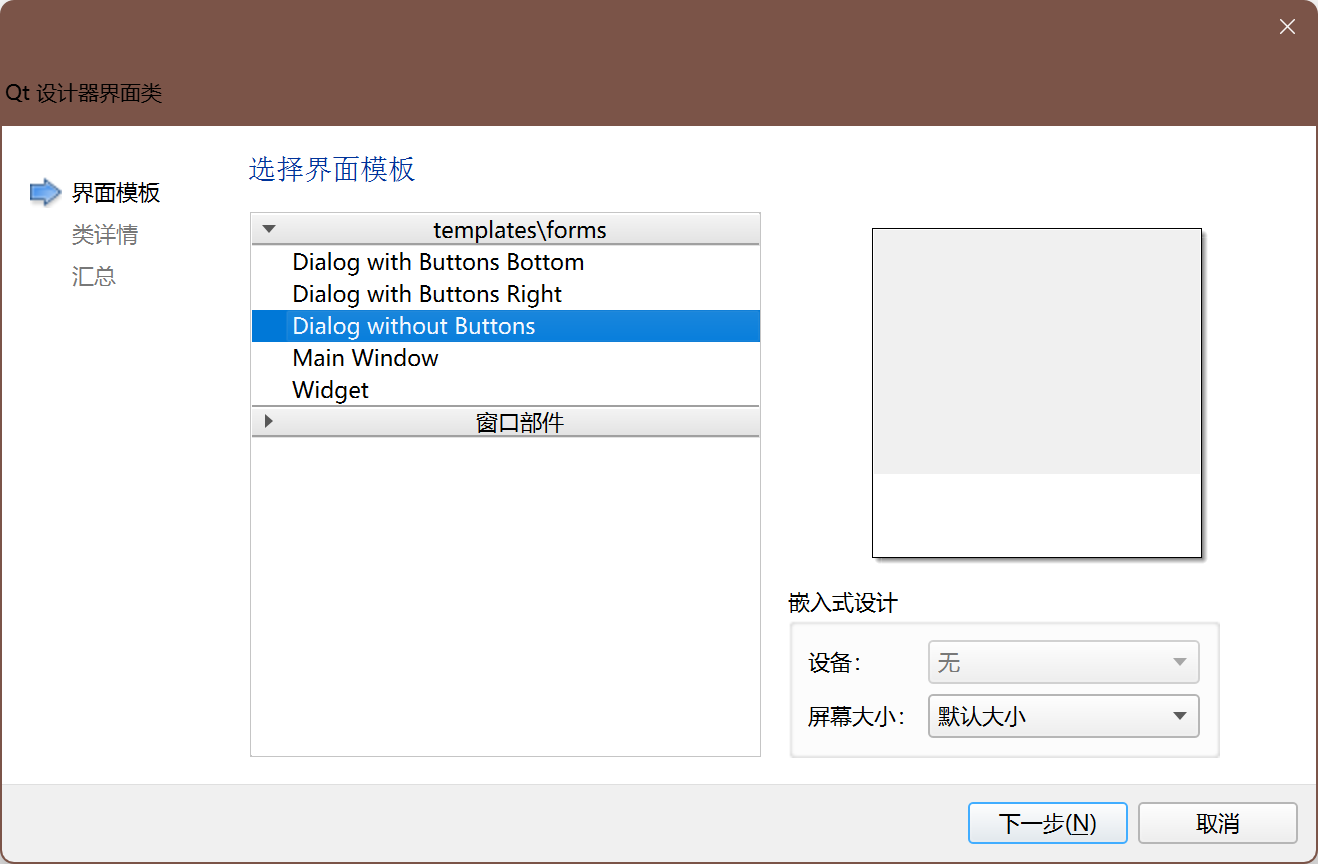The image size is (1318, 864).
Task: Select the Dialog with Buttons Right template
Action: pos(505,294)
